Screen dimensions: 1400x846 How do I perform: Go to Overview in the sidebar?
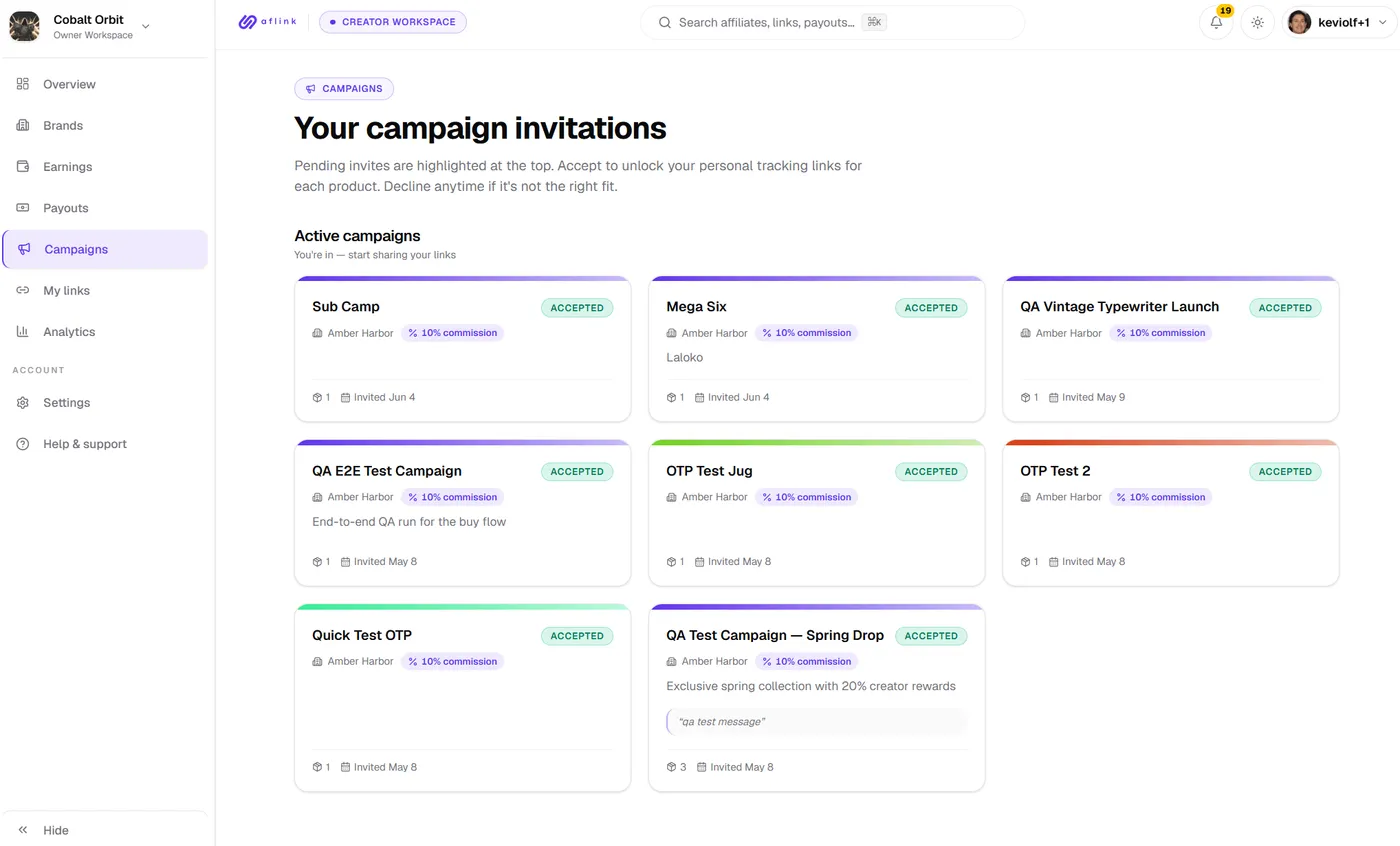(105, 84)
